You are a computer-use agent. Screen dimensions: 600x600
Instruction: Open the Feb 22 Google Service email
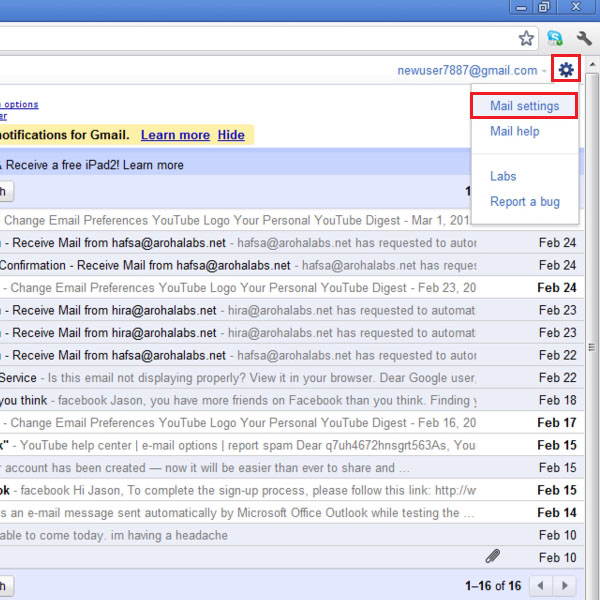[x=292, y=378]
